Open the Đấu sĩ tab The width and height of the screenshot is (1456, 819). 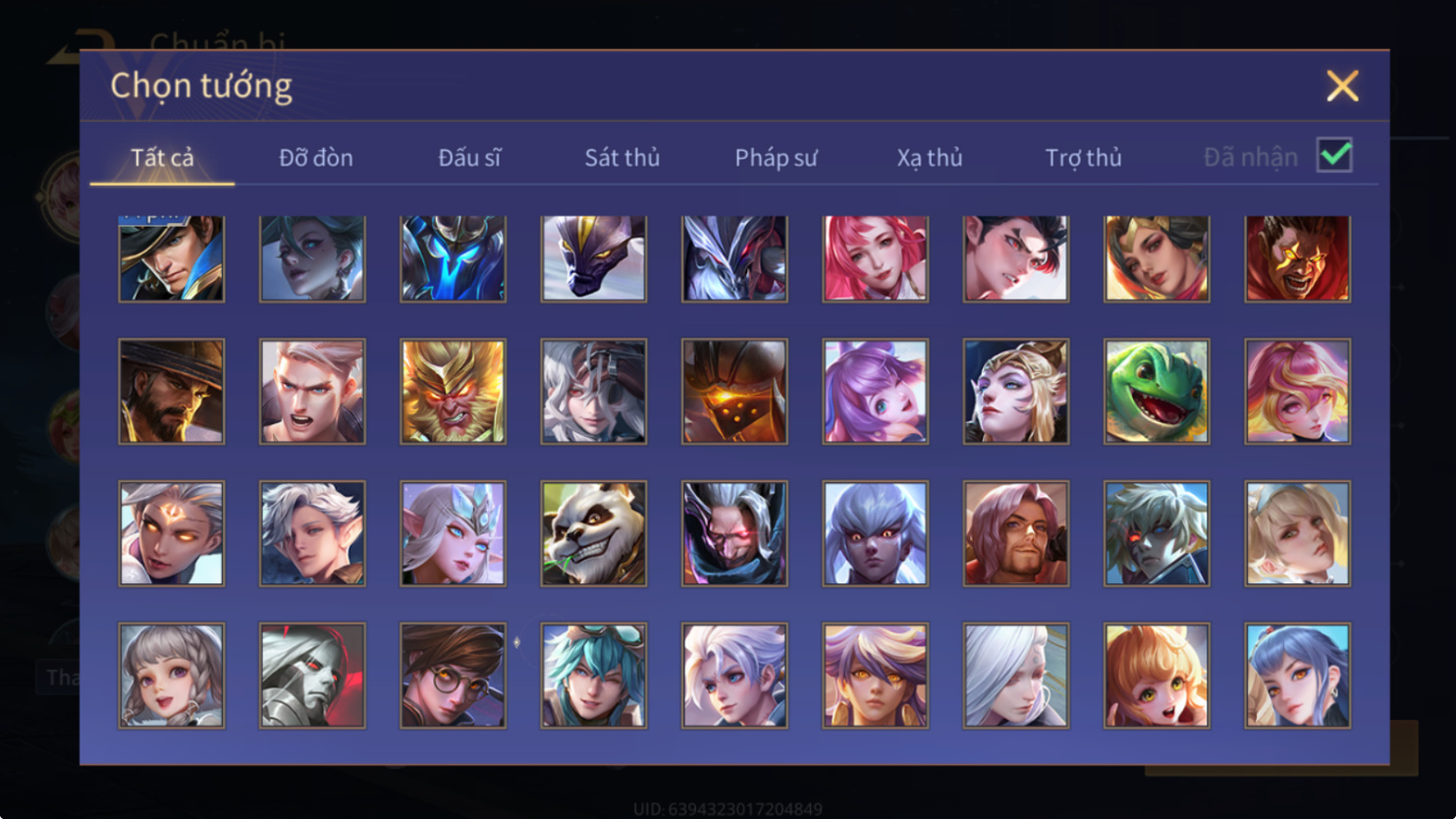pos(469,157)
